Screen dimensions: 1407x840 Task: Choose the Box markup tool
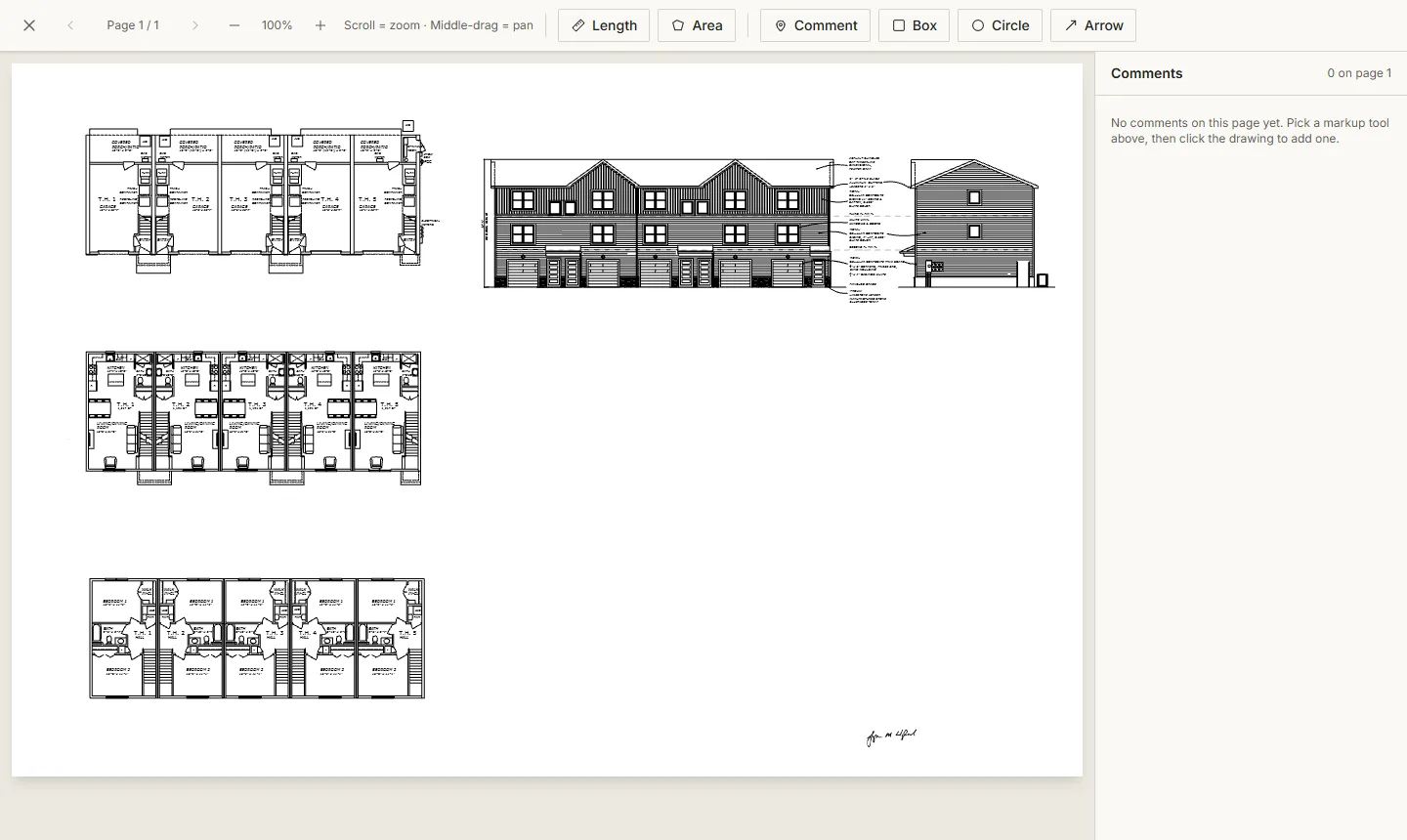pyautogui.click(x=915, y=25)
